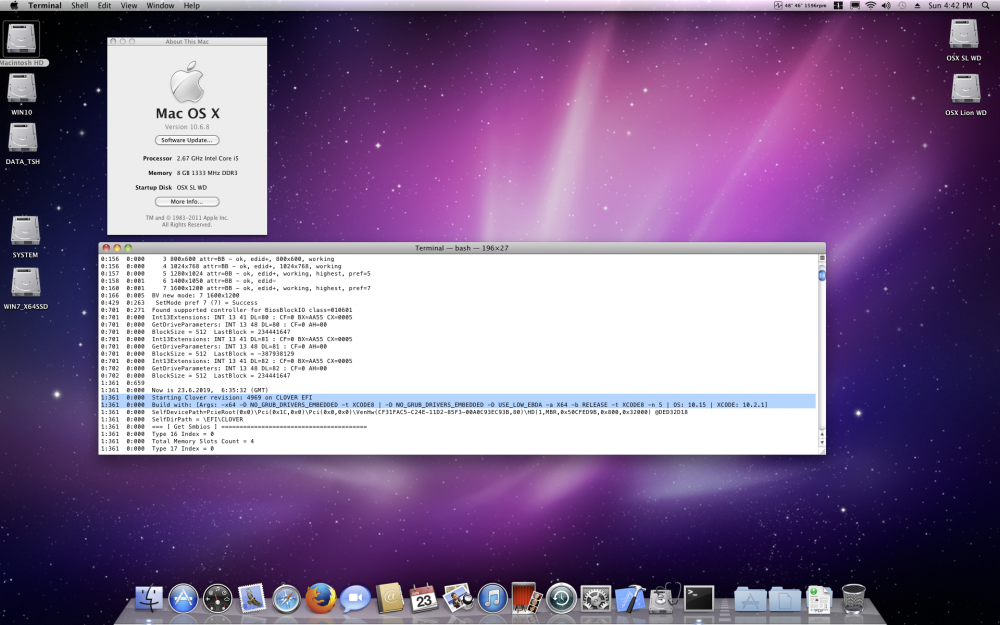The height and width of the screenshot is (625, 1000).
Task: Open Finder from the Dock
Action: click(x=149, y=599)
